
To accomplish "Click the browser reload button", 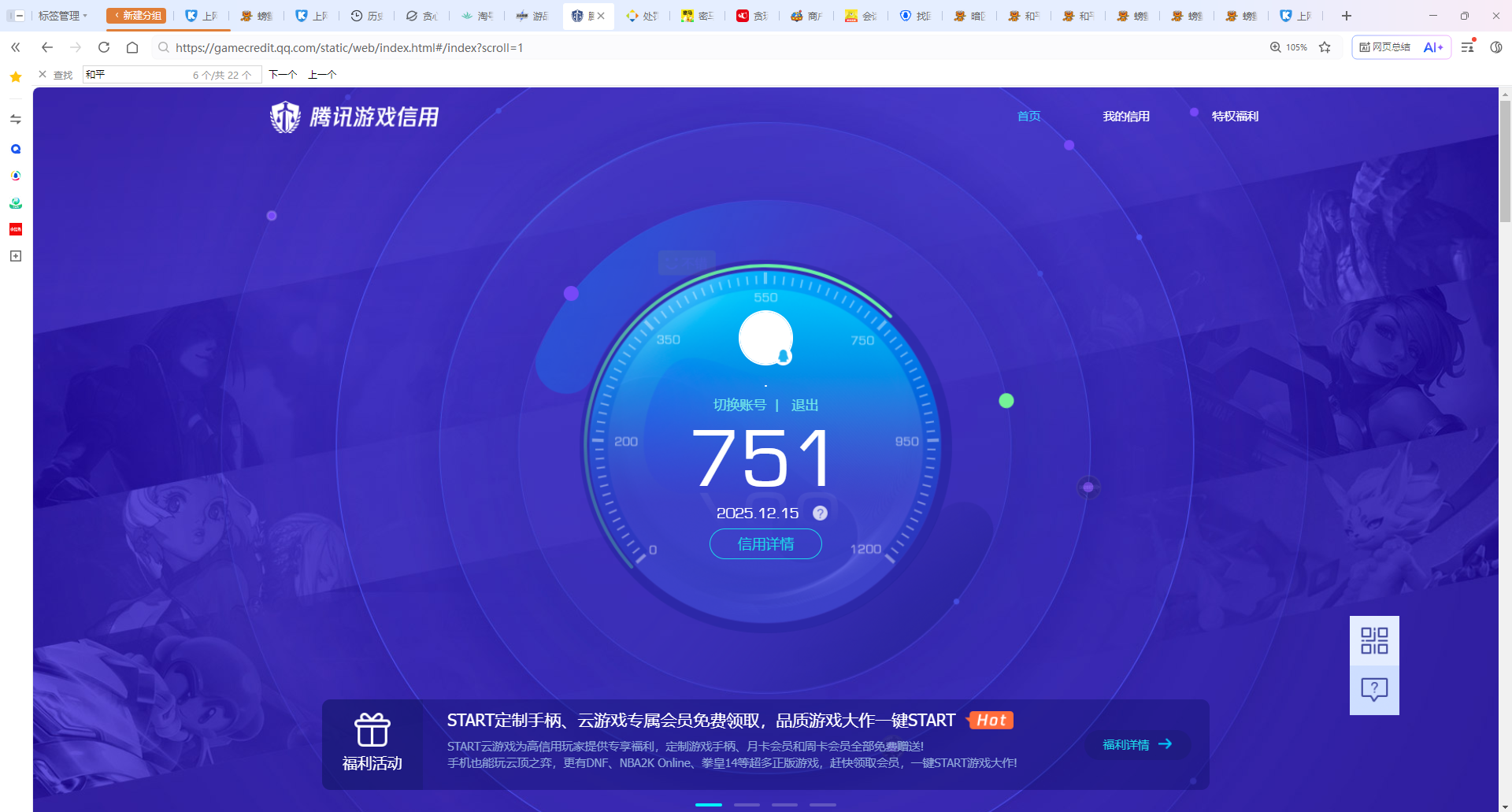I will click(104, 47).
